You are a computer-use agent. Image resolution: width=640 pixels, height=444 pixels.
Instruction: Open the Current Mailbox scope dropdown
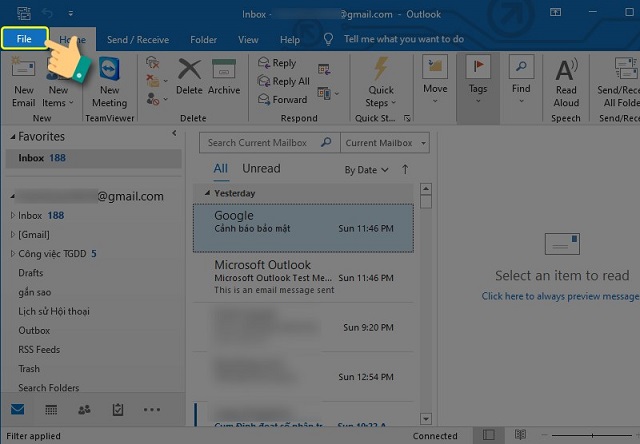point(385,143)
